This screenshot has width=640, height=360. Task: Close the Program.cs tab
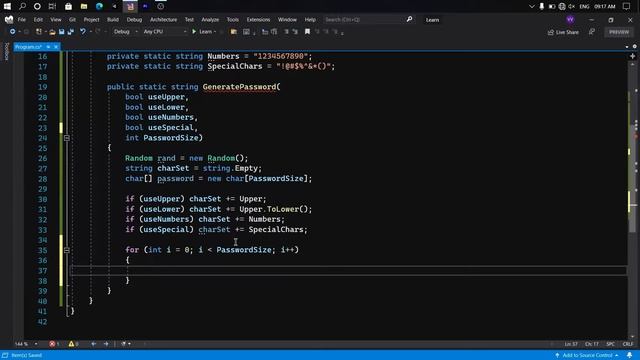(56, 47)
